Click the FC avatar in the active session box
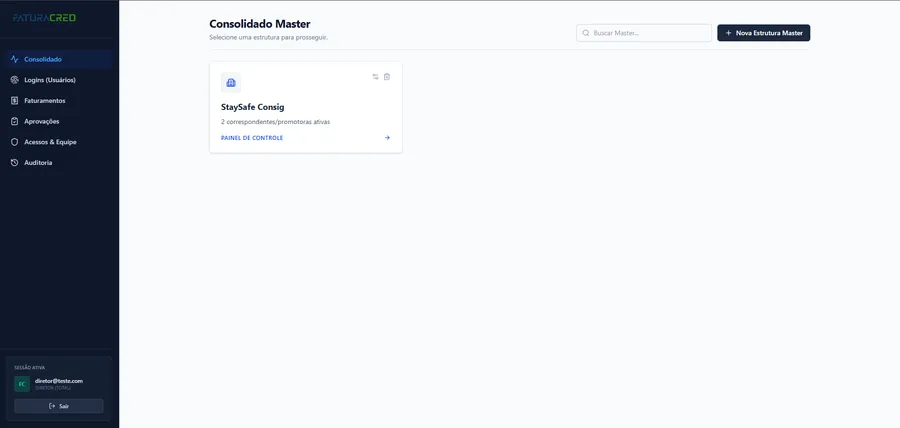 point(22,384)
